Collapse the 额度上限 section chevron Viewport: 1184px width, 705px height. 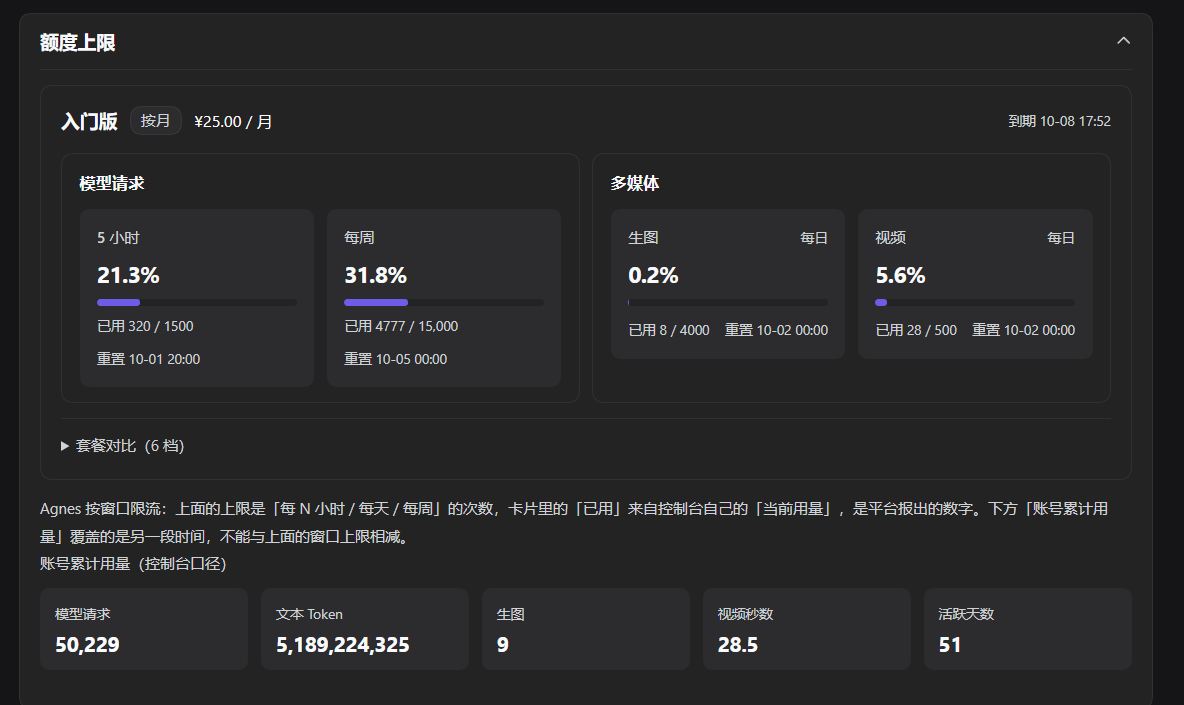(1123, 41)
